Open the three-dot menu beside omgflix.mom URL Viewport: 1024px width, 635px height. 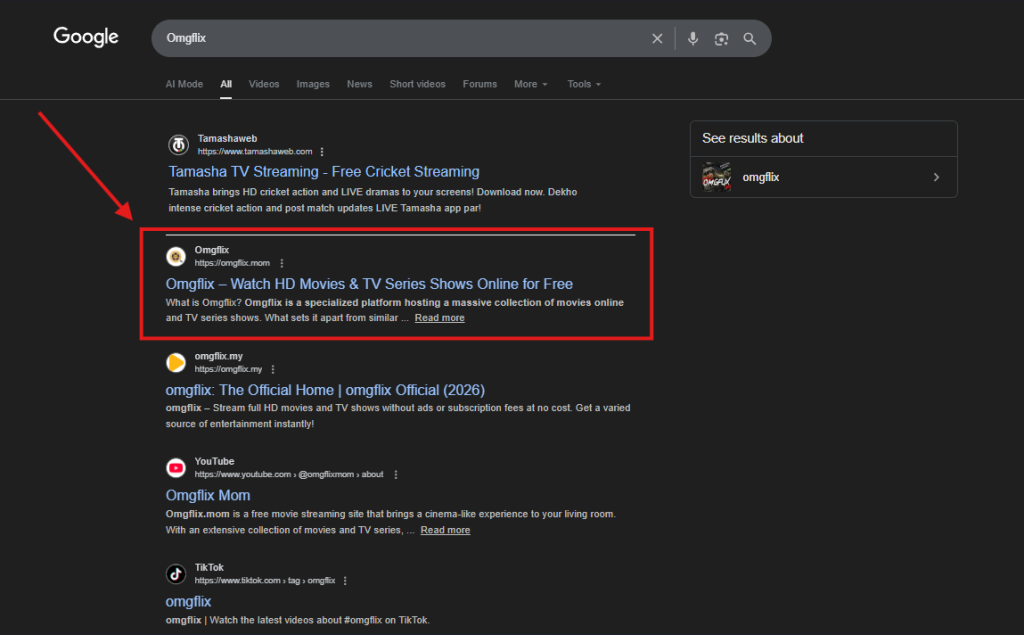point(281,263)
